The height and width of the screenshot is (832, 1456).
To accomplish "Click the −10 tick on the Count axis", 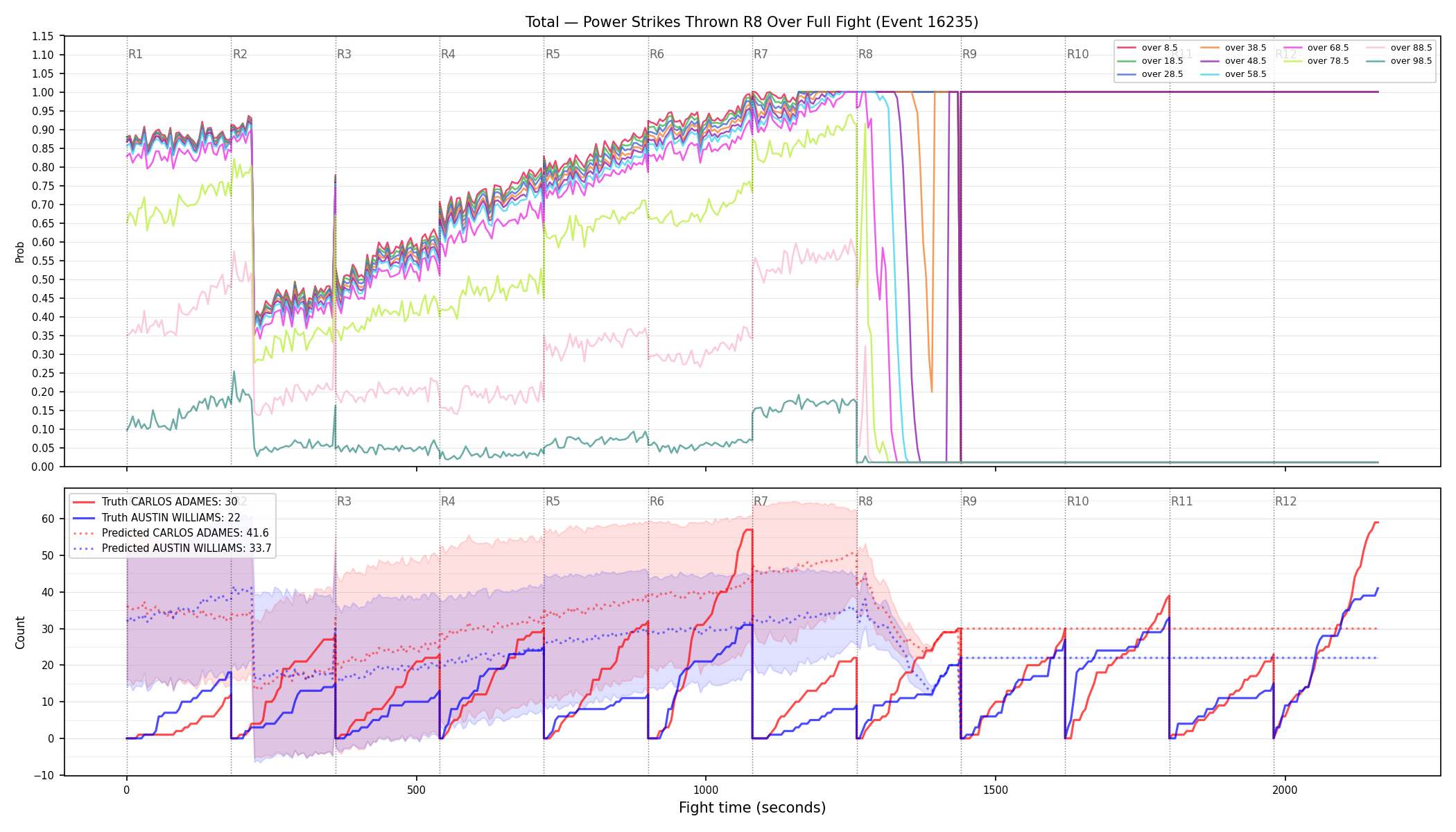I will point(43,775).
